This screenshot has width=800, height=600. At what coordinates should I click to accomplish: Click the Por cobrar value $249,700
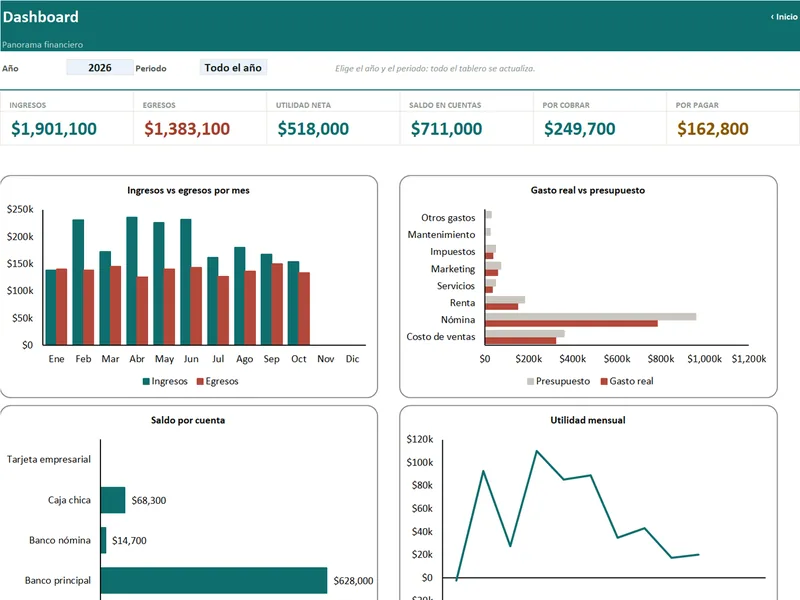click(x=580, y=129)
